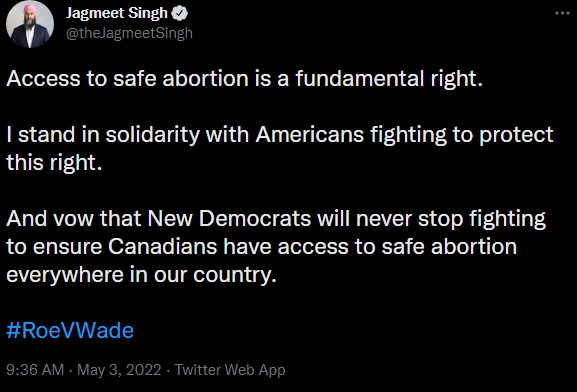This screenshot has height=392, width=577.
Task: Visit the @theJagmeetSingh handle
Action: (129, 33)
